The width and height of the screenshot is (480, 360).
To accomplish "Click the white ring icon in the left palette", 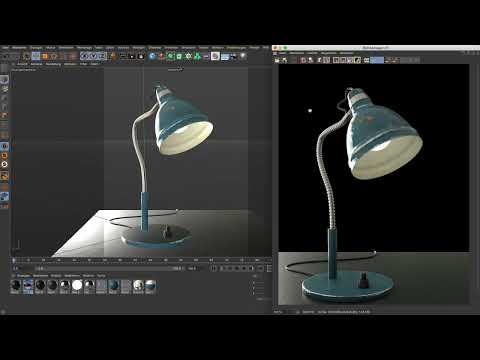I will (4, 164).
